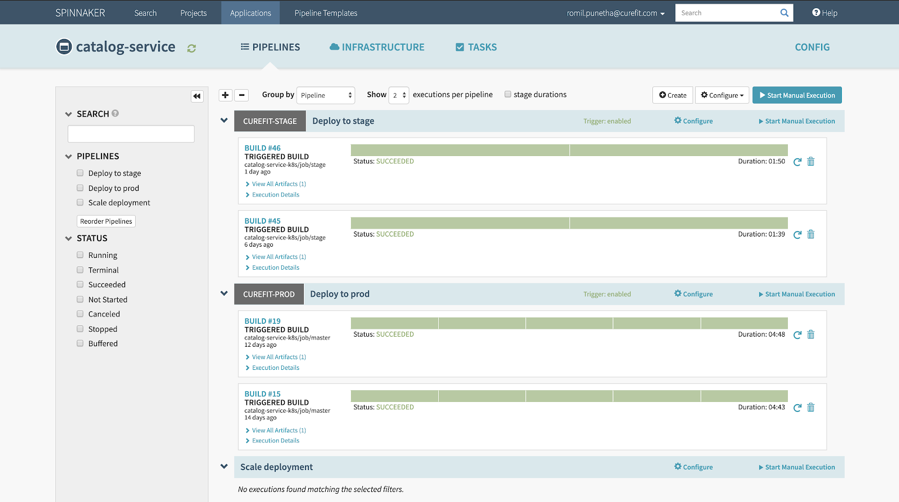Check the Deploy to prod filter
The image size is (899, 502).
80,188
